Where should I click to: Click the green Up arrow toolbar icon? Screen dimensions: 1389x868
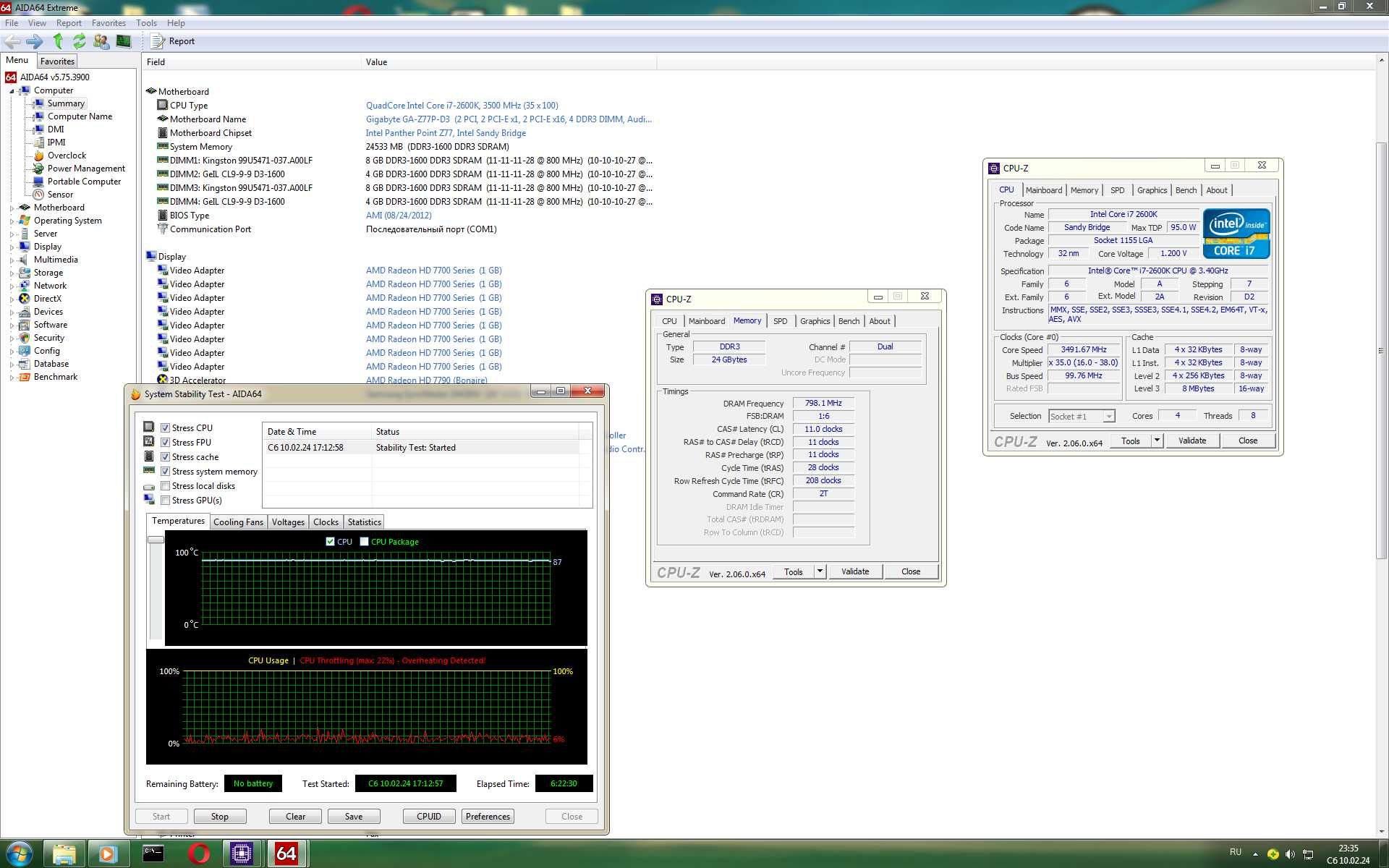58,41
